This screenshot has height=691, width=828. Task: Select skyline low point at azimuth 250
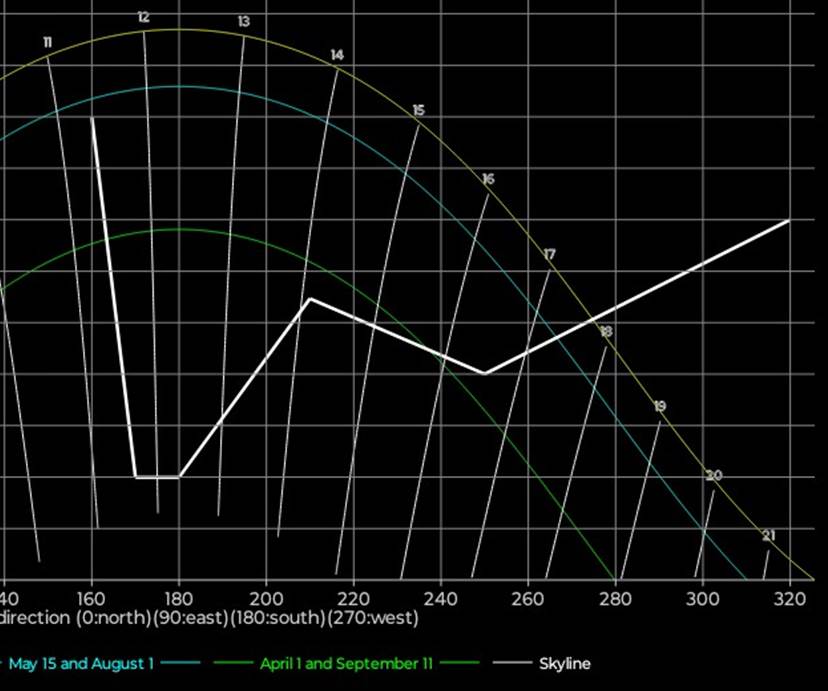pyautogui.click(x=484, y=373)
